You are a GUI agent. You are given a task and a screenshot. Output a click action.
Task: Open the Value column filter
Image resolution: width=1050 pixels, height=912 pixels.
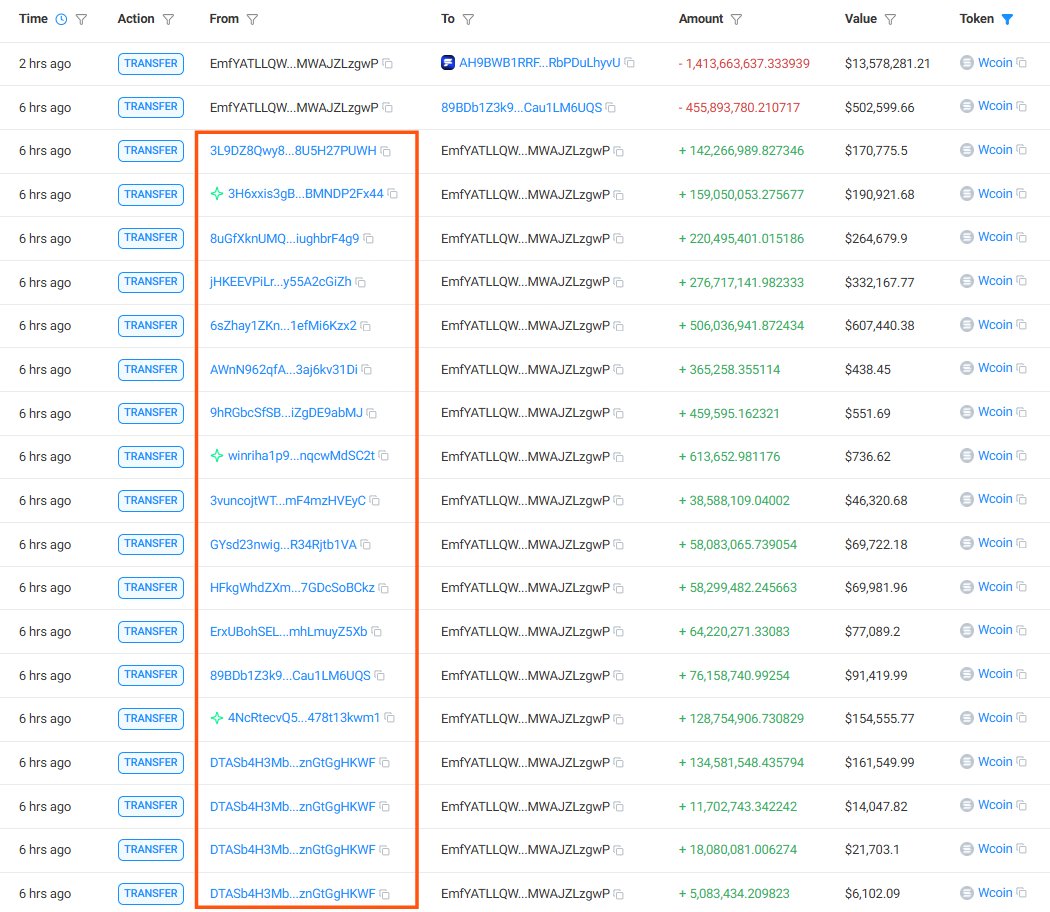(890, 20)
